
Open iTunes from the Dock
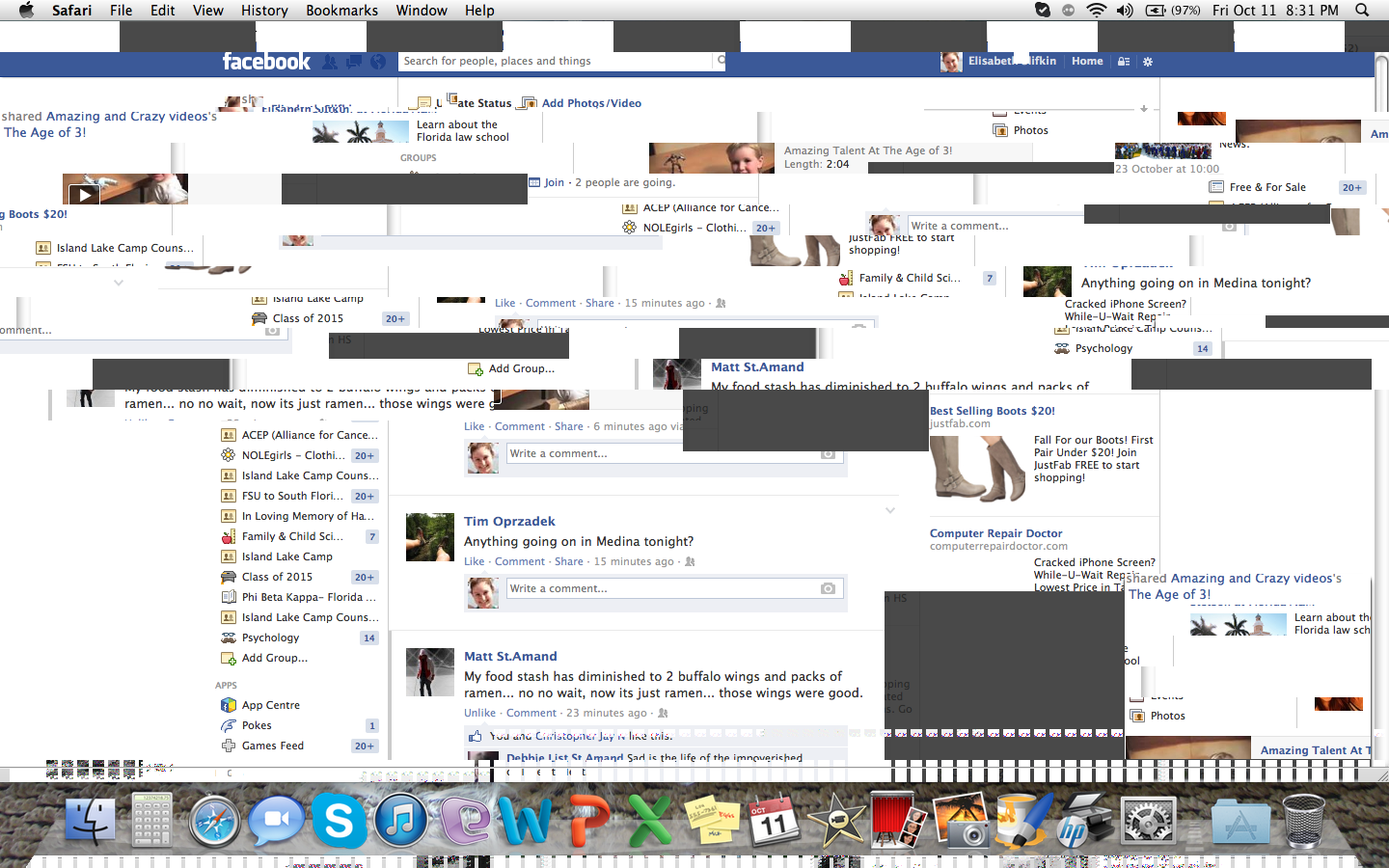click(400, 822)
